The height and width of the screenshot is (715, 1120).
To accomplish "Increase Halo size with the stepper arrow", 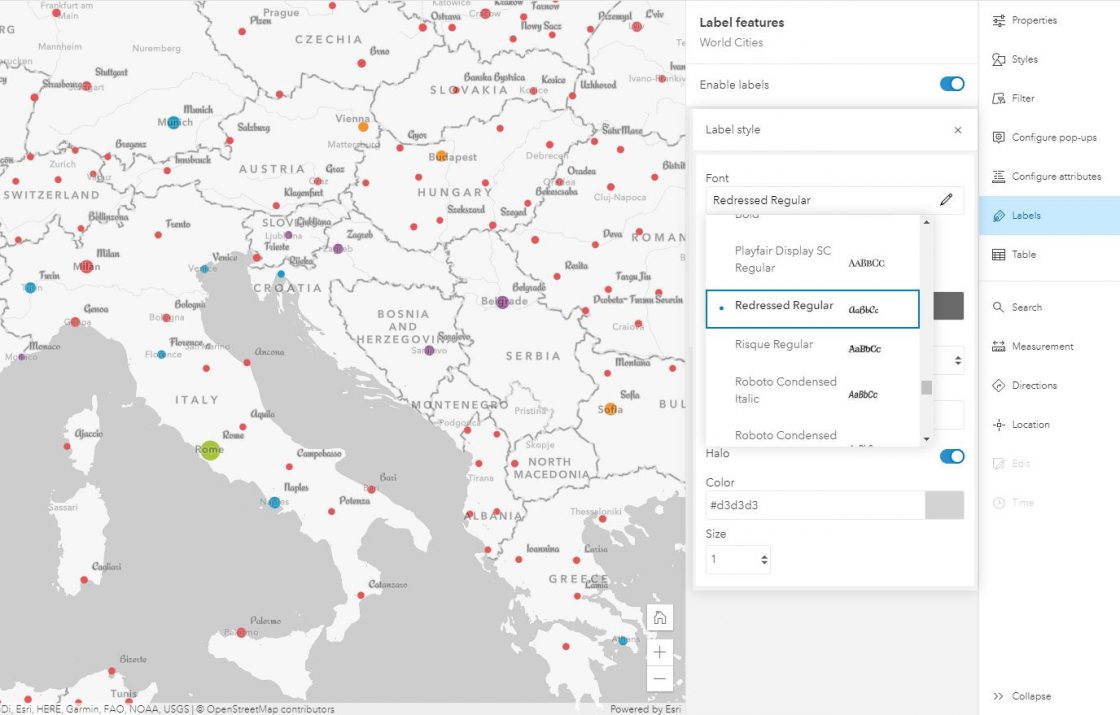I will [763, 554].
